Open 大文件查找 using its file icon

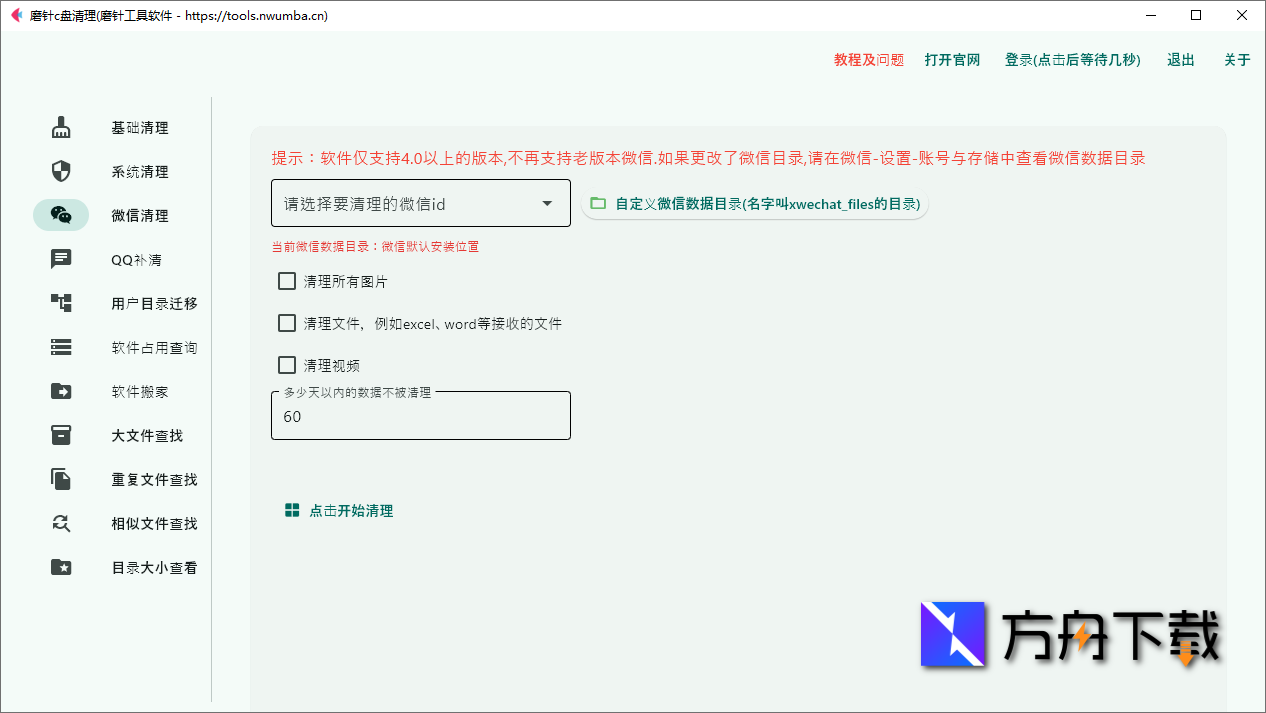tap(61, 435)
